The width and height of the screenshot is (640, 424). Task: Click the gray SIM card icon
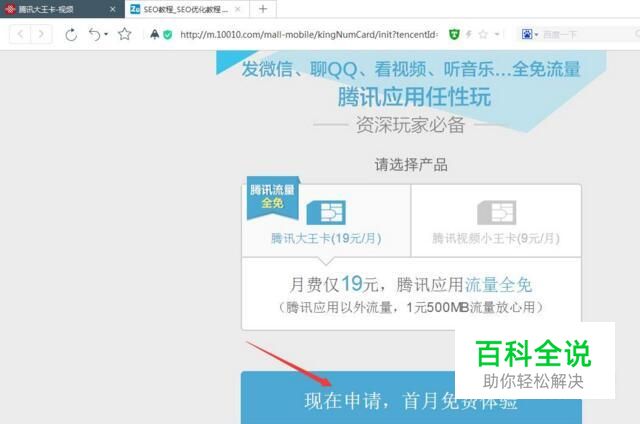tap(497, 212)
